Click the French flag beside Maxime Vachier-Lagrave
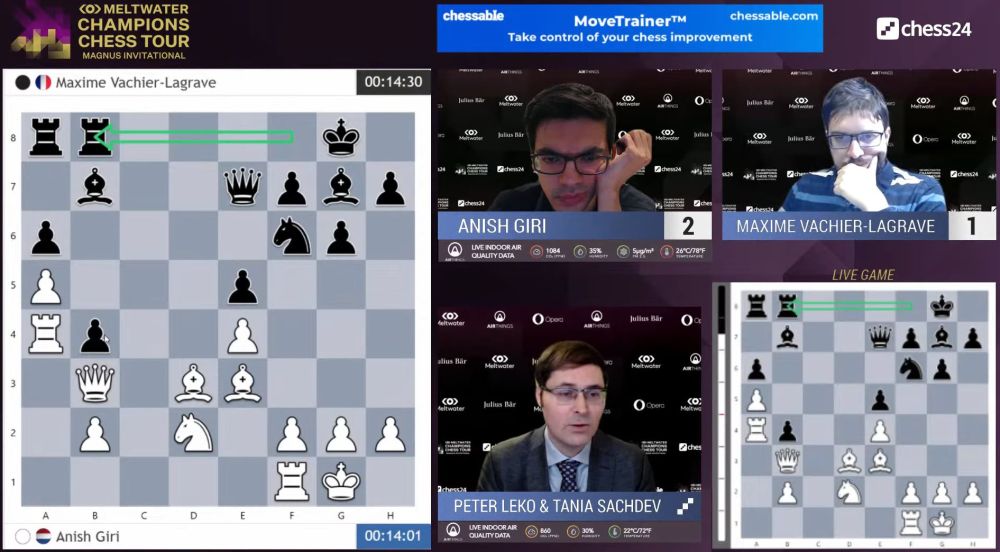 point(43,82)
